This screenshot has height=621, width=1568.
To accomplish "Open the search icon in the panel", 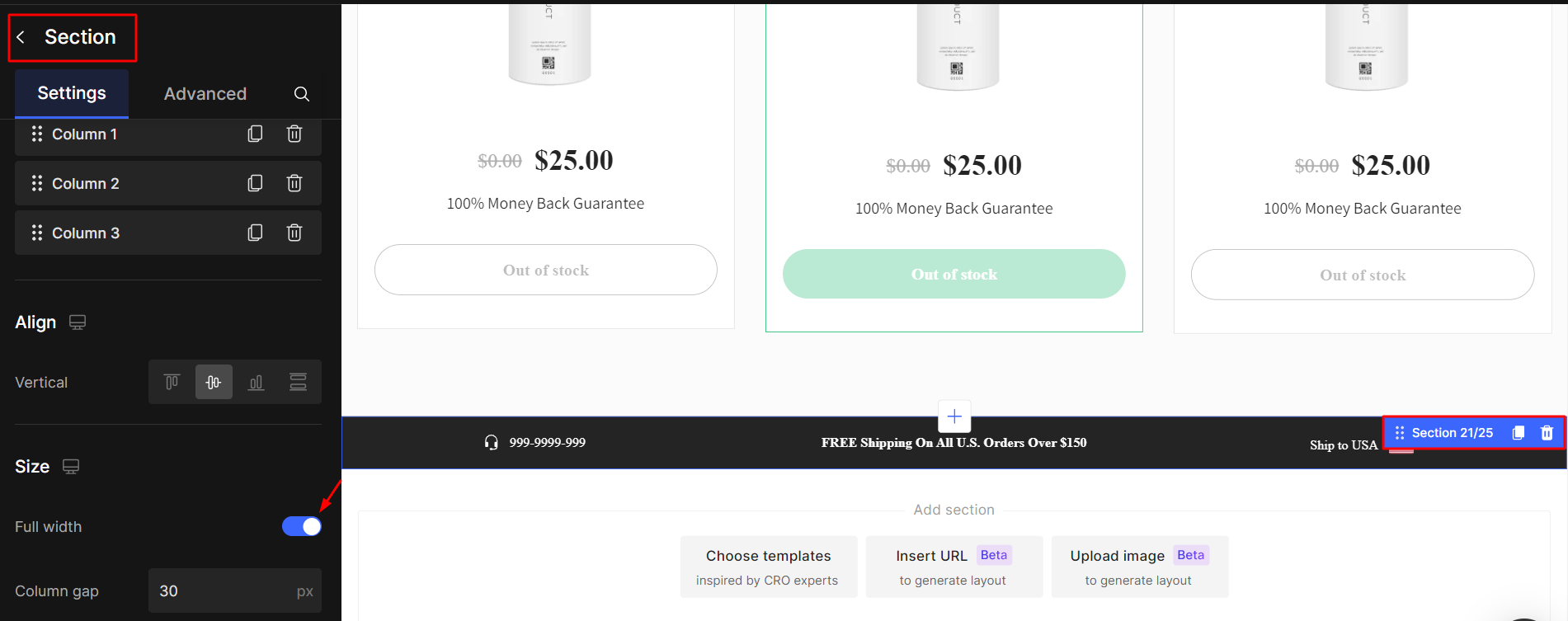I will [302, 94].
